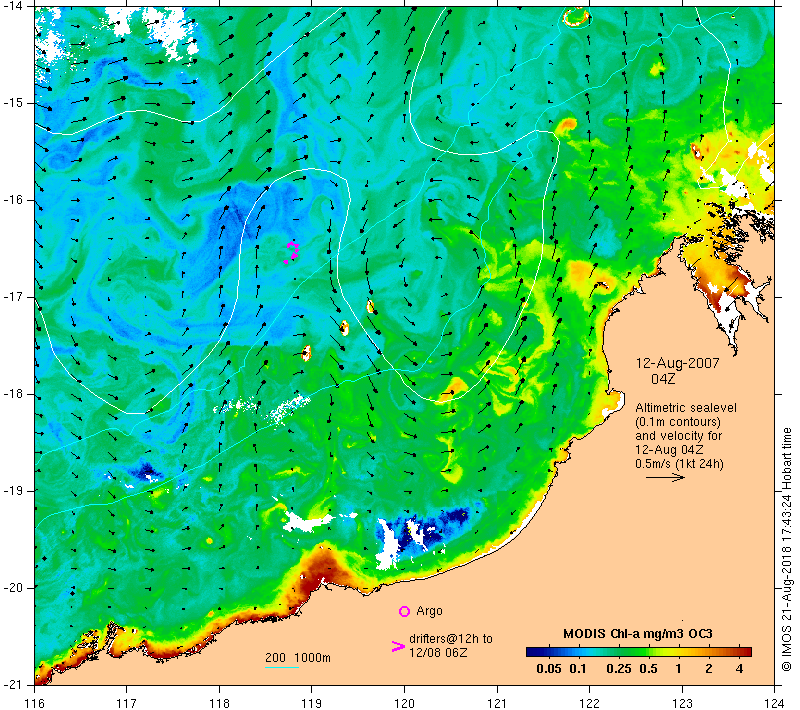Image resolution: width=800 pixels, height=710 pixels.
Task: Click the longitude axis label "119"
Action: coord(311,703)
